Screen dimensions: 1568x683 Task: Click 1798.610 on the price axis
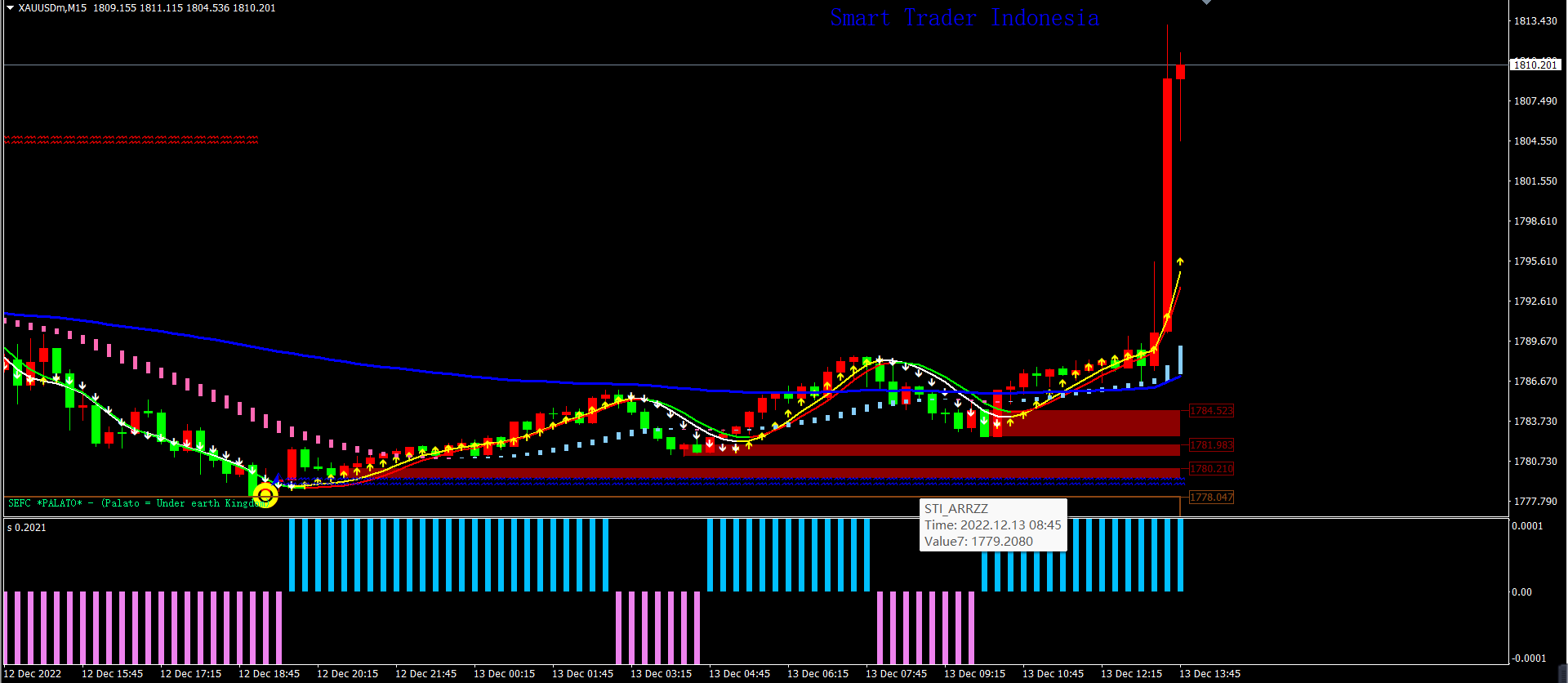1535,221
